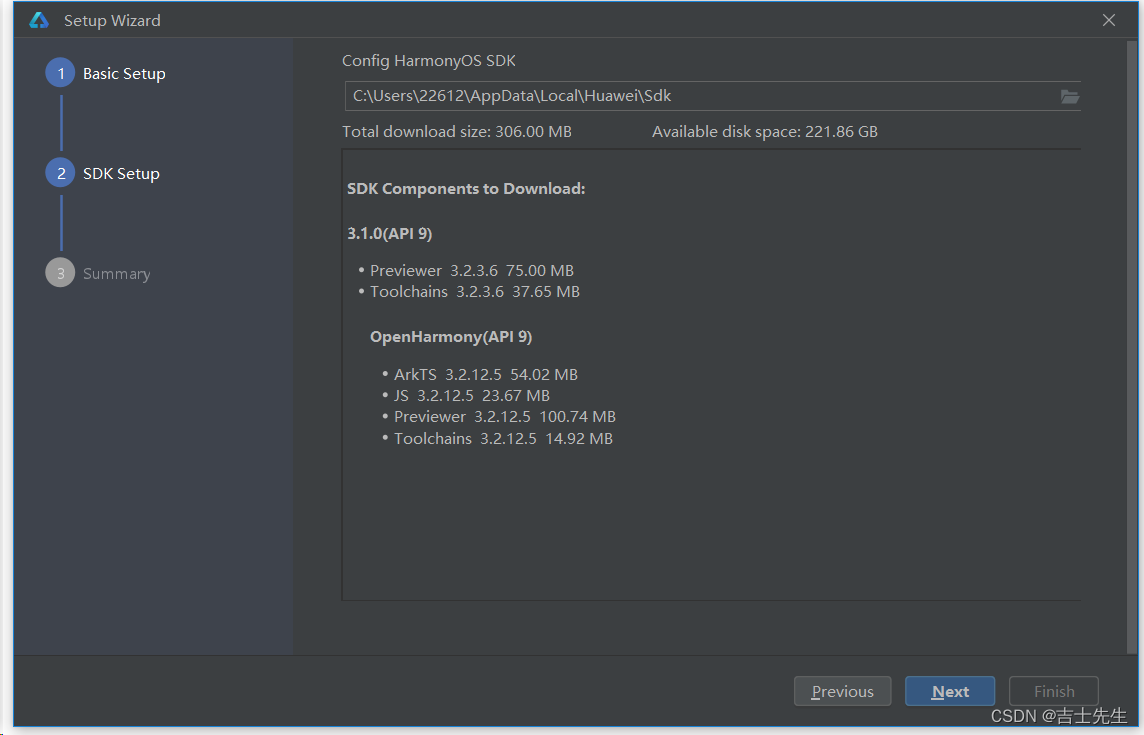Click Total download size: 306.00 MB text

coord(457,131)
